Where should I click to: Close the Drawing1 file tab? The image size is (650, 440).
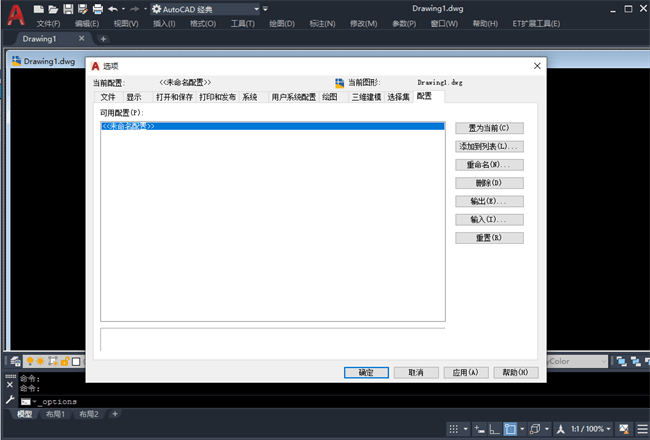(x=82, y=38)
